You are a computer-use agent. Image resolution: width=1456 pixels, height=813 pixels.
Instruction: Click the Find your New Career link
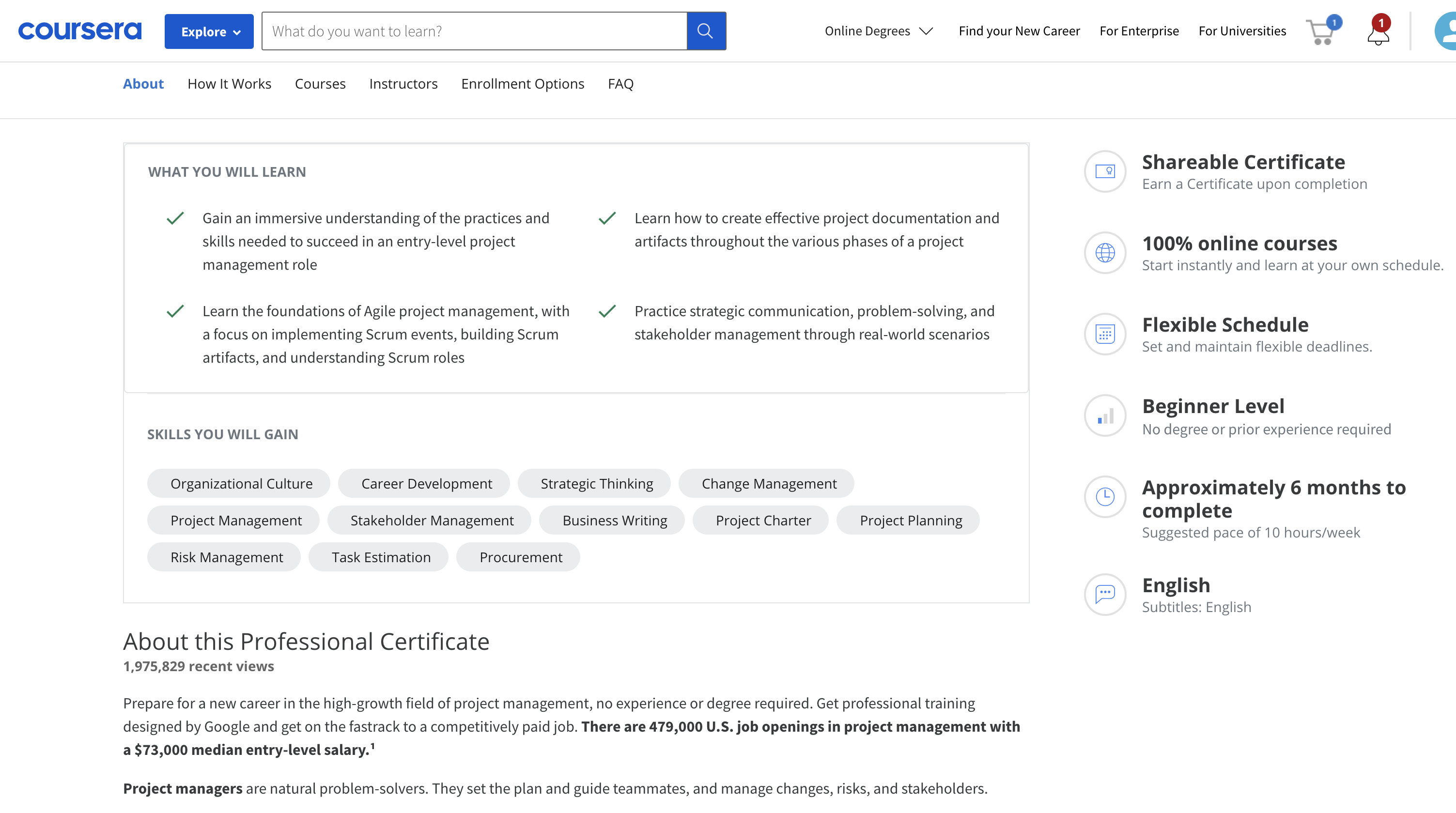click(x=1019, y=31)
